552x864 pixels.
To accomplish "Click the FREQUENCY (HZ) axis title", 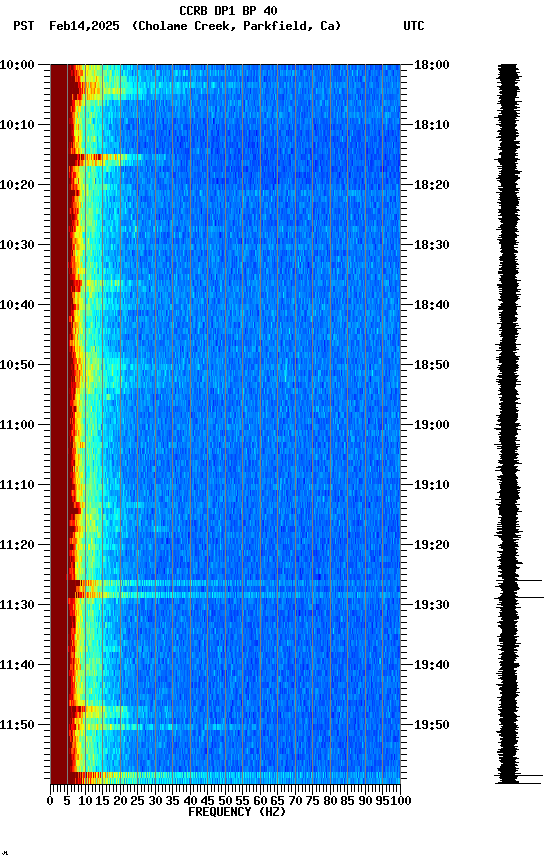I will pyautogui.click(x=237, y=813).
